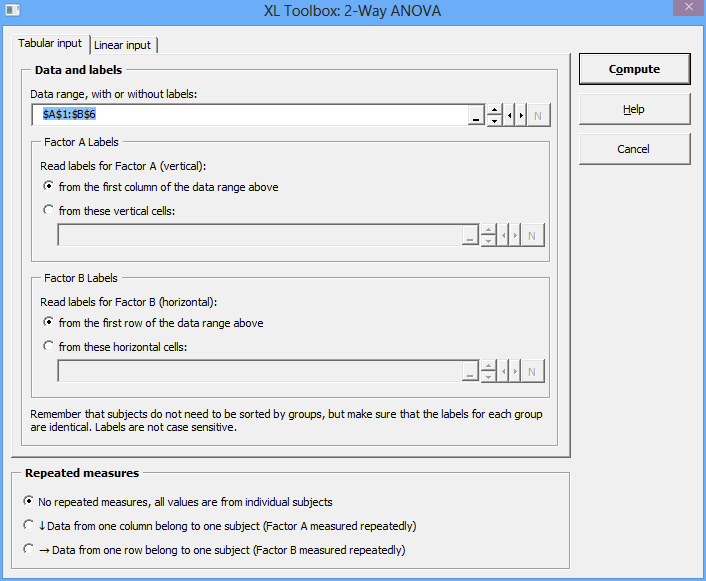The width and height of the screenshot is (706, 581).
Task: Open Help for 2-Way ANOVA
Action: tap(634, 109)
